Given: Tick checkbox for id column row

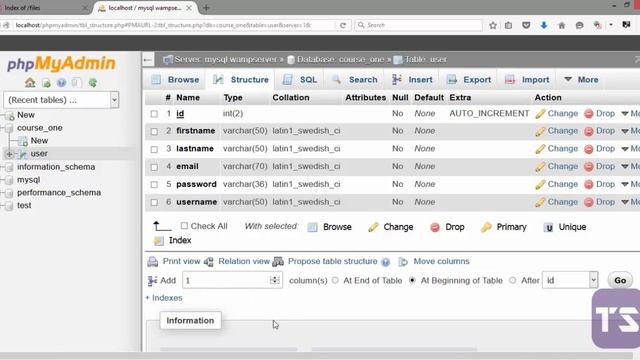Looking at the screenshot, I should [154, 114].
